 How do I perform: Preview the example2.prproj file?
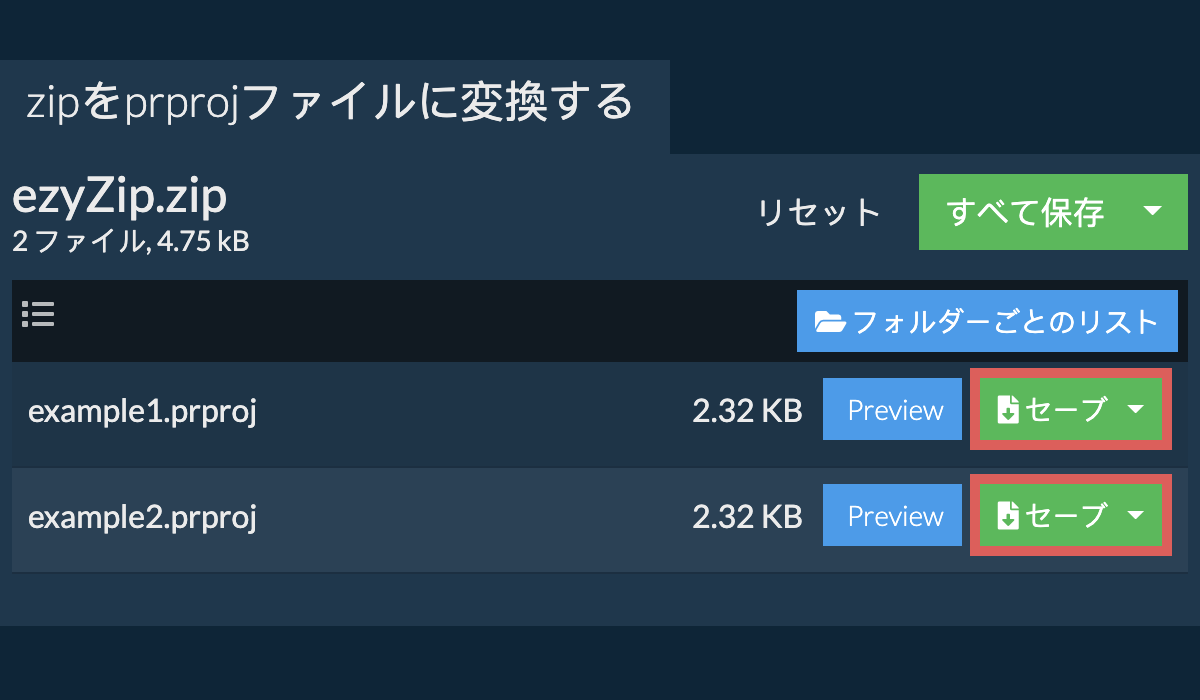pyautogui.click(x=895, y=516)
